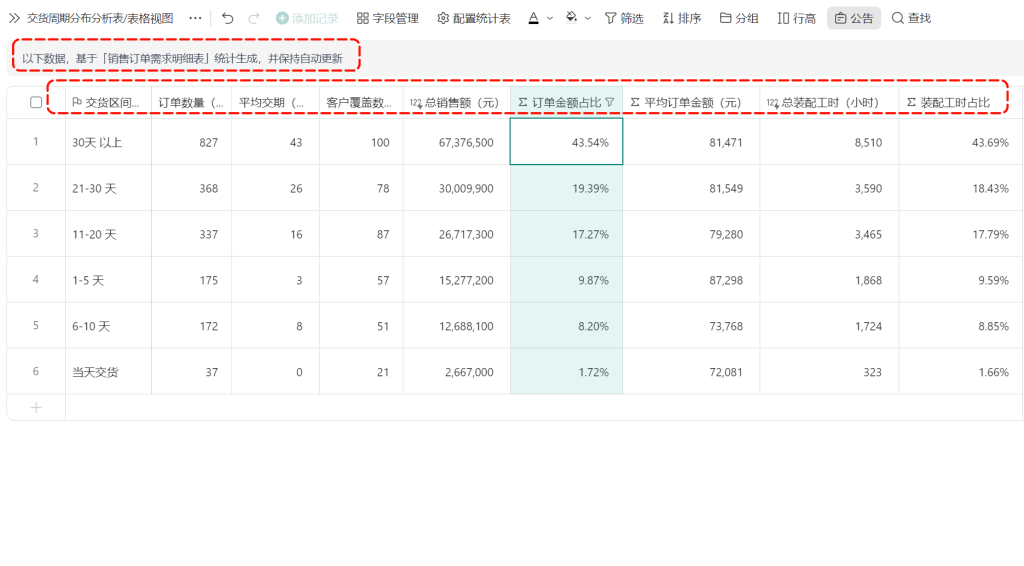Open 行高 row height options
This screenshot has width=1024, height=566.
click(x=796, y=18)
